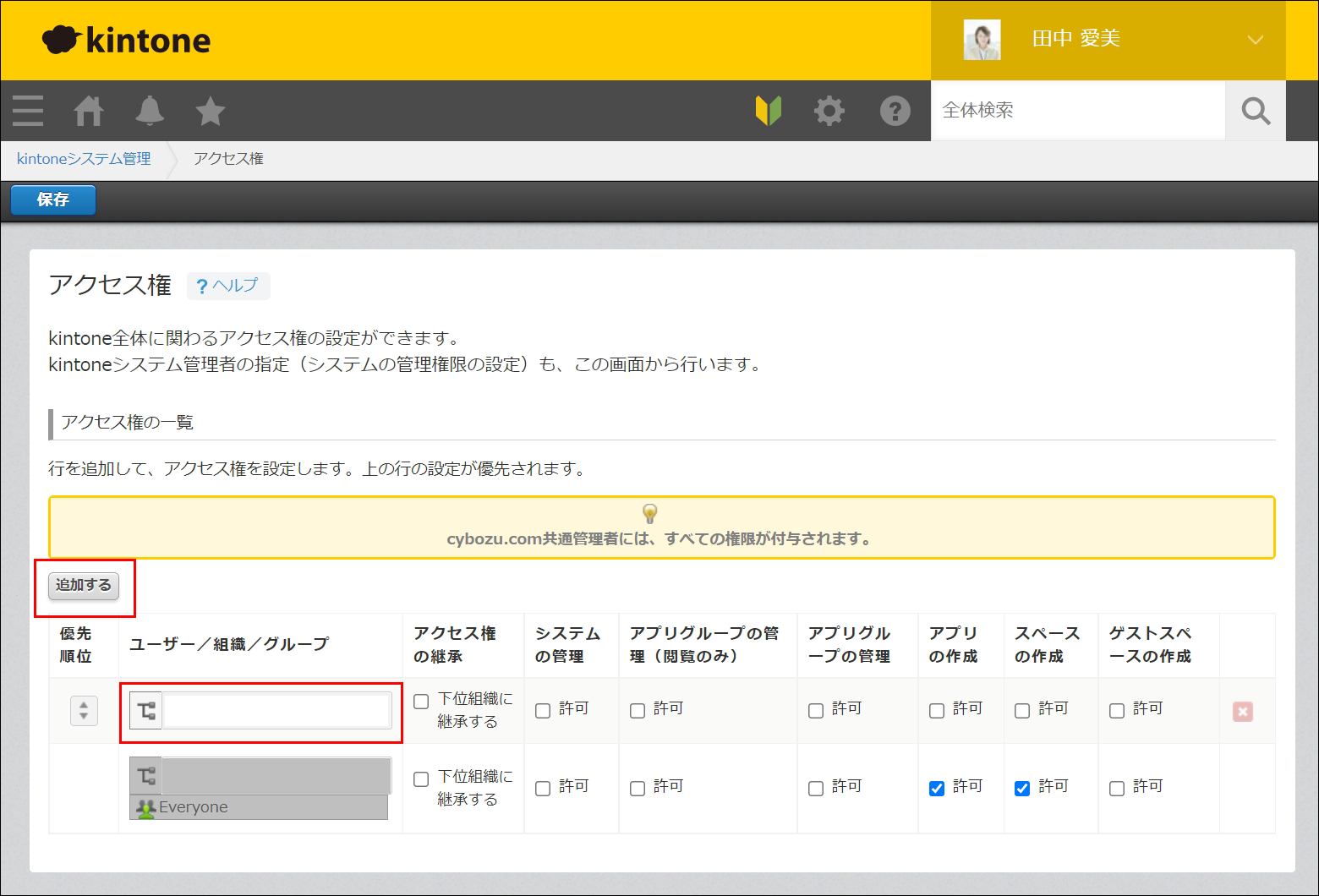Toggle ゲストスペースの作成 in Everyone row
Screen dimensions: 1319x896
click(x=1117, y=789)
